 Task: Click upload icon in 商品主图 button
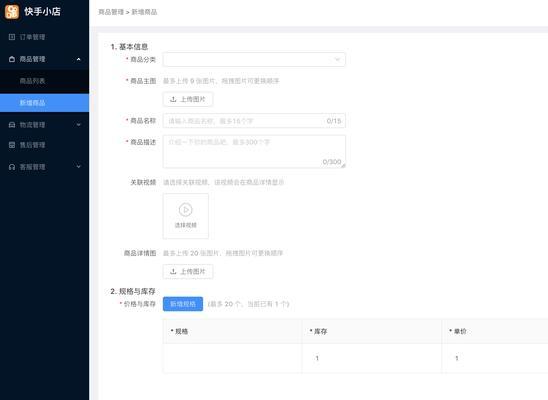pos(173,99)
